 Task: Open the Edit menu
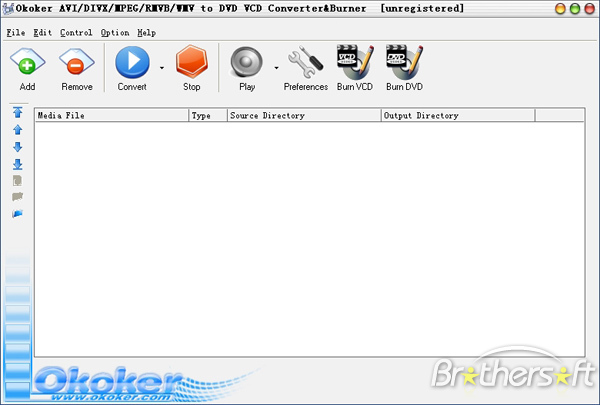42,33
